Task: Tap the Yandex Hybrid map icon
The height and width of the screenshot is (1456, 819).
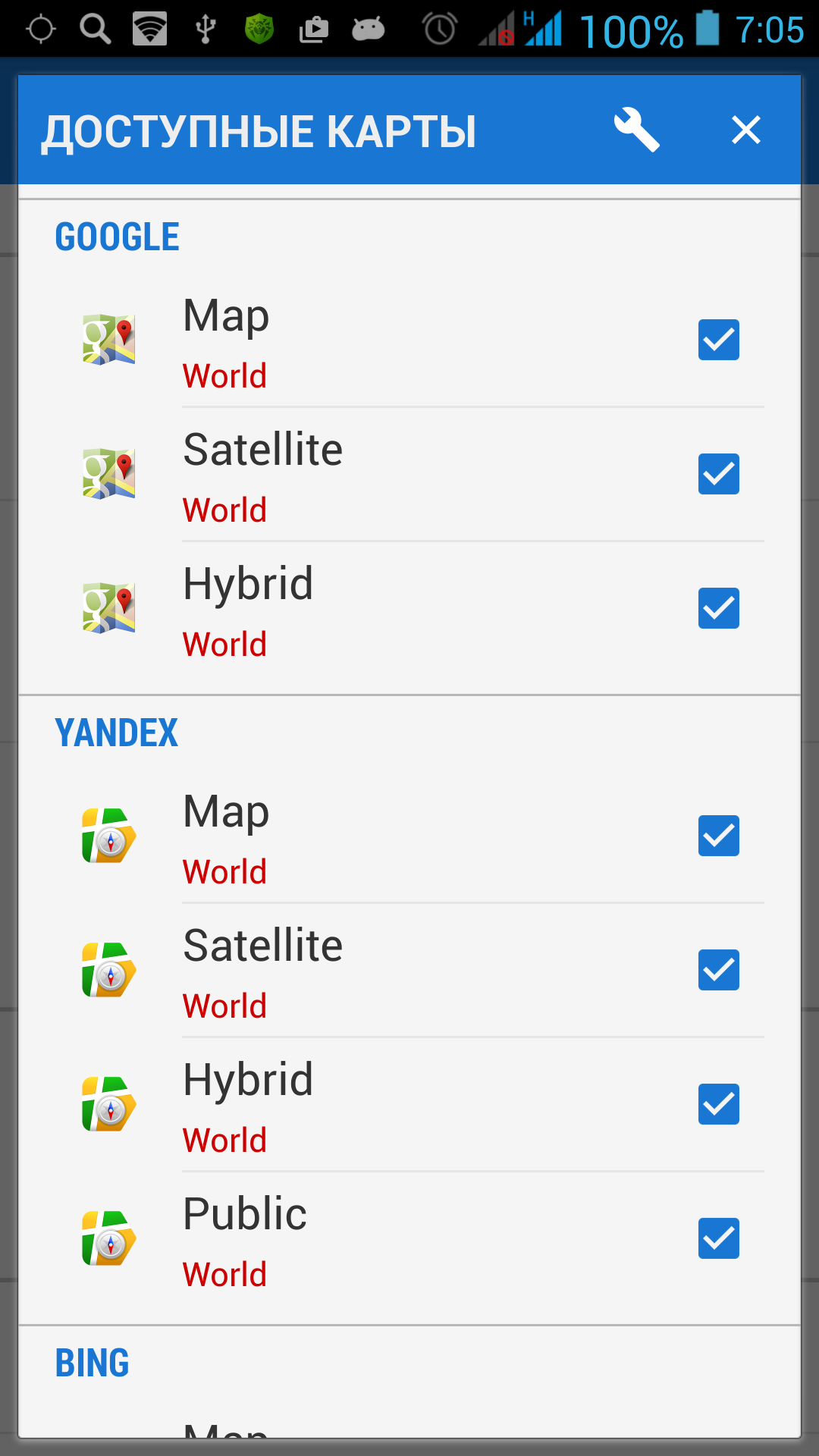Action: pos(109,1104)
